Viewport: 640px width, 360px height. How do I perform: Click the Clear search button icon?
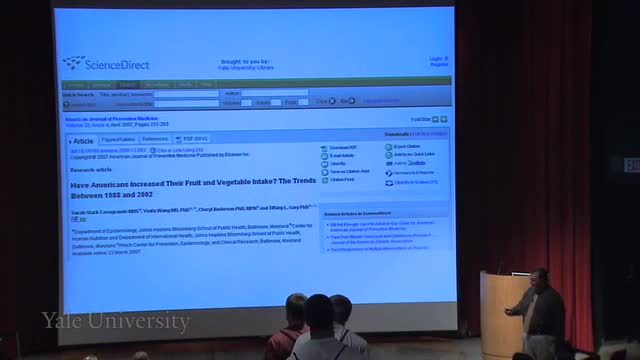[x=332, y=101]
